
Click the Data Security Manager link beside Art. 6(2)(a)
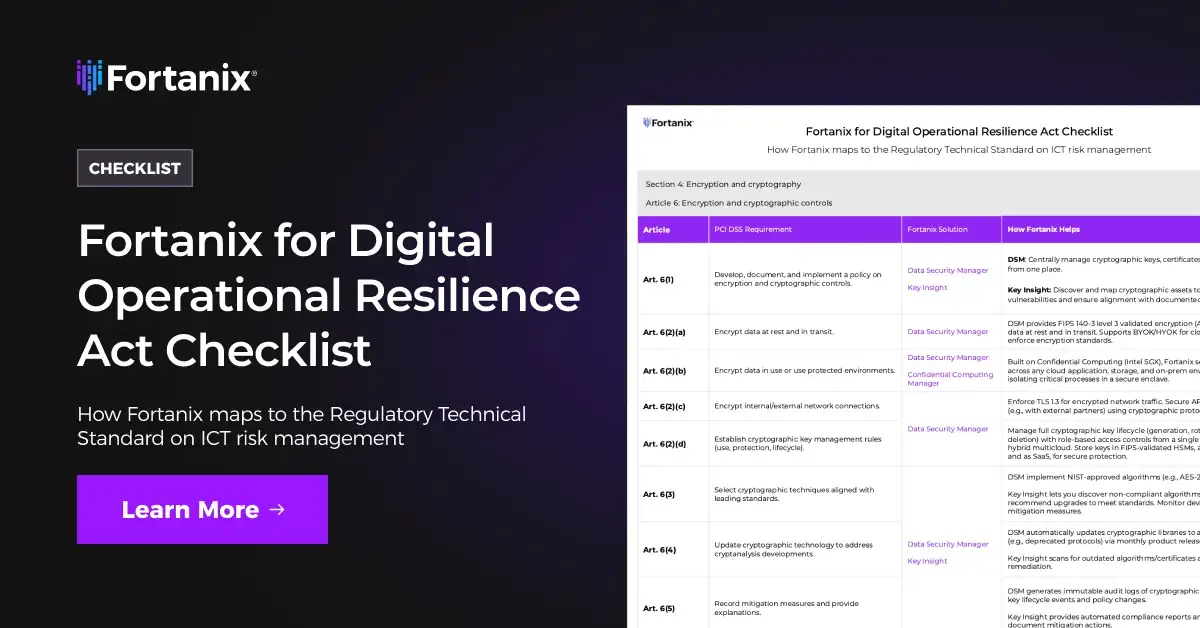point(946,331)
